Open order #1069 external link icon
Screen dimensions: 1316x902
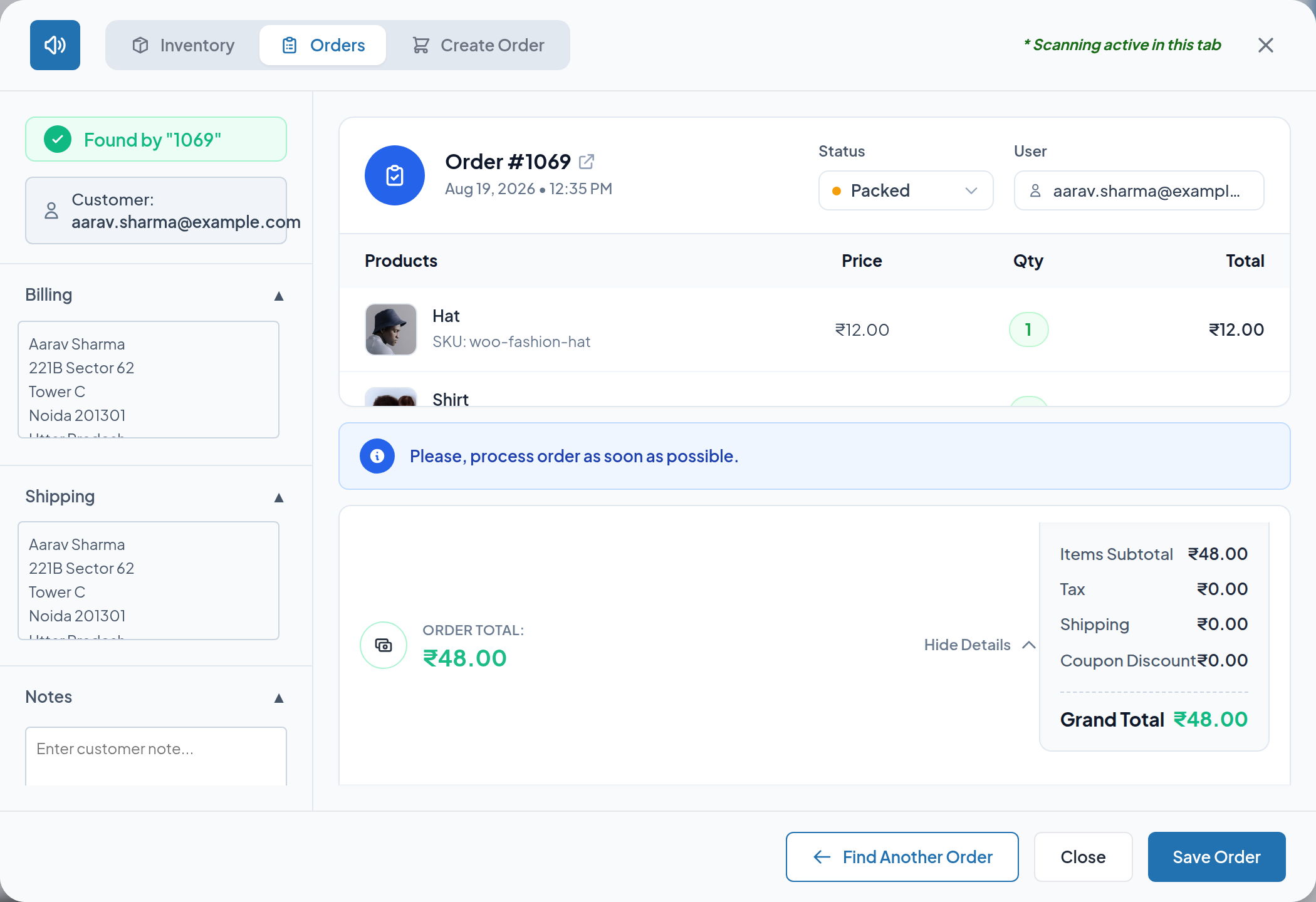[x=587, y=162]
